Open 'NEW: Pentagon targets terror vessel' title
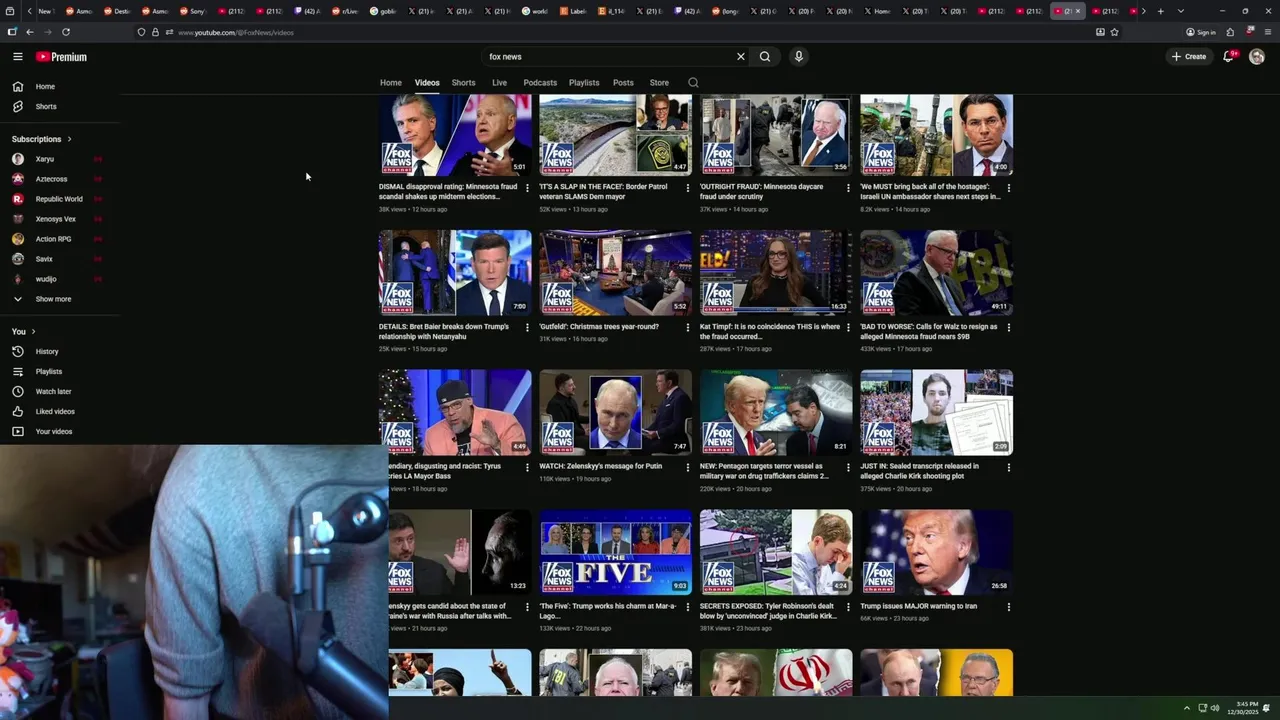Image resolution: width=1280 pixels, height=720 pixels. (764, 471)
